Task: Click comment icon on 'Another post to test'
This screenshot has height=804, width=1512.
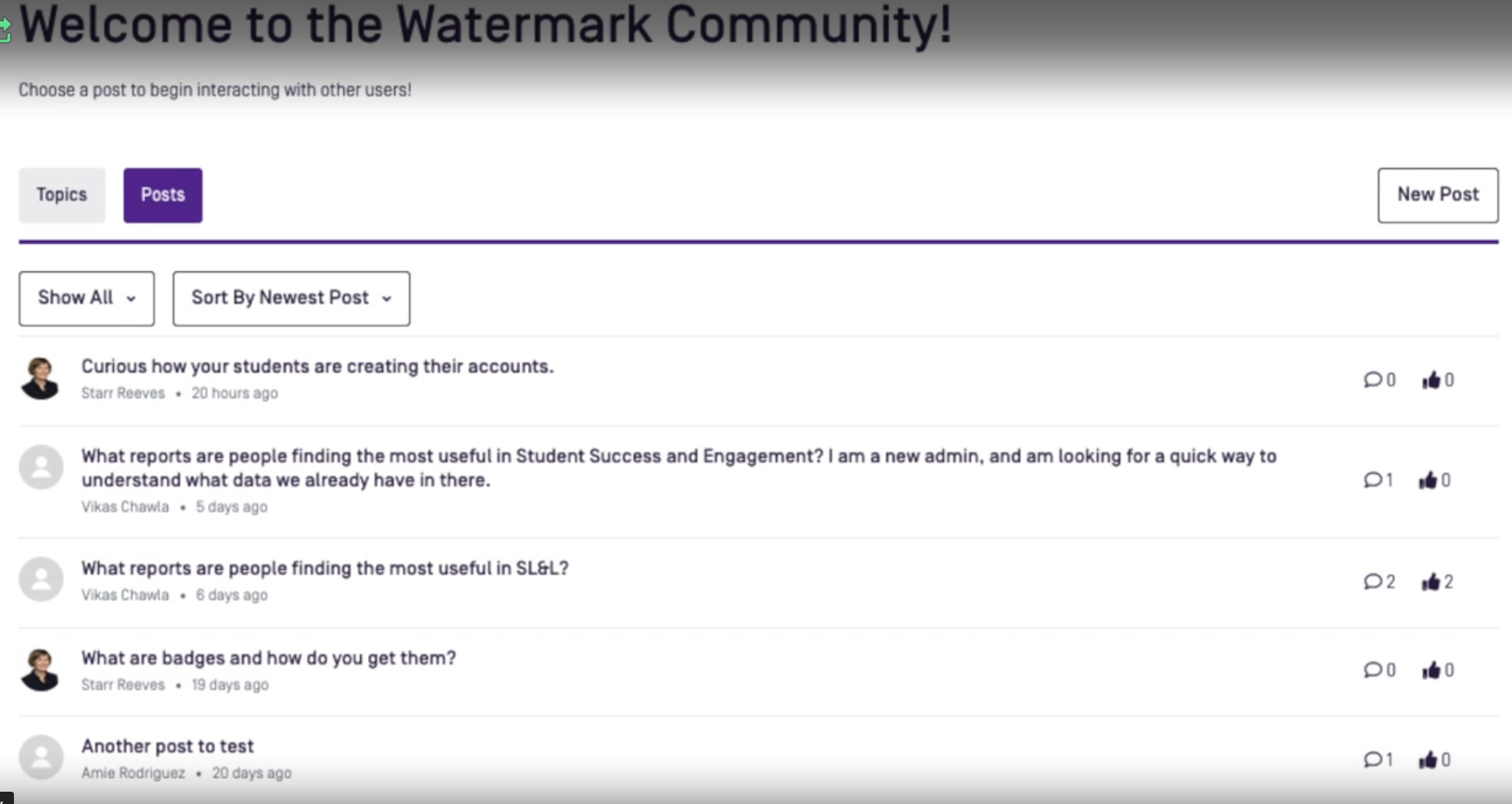Action: pos(1373,760)
